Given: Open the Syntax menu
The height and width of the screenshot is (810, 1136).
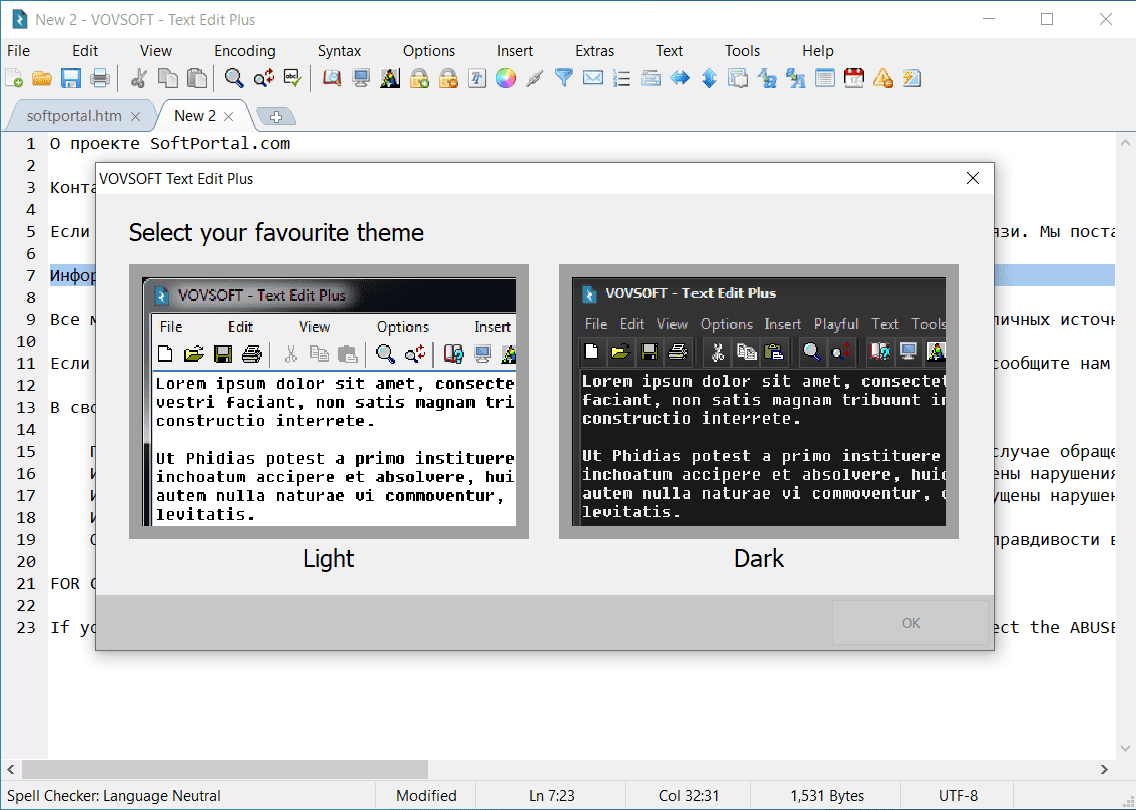Looking at the screenshot, I should pyautogui.click(x=339, y=51).
